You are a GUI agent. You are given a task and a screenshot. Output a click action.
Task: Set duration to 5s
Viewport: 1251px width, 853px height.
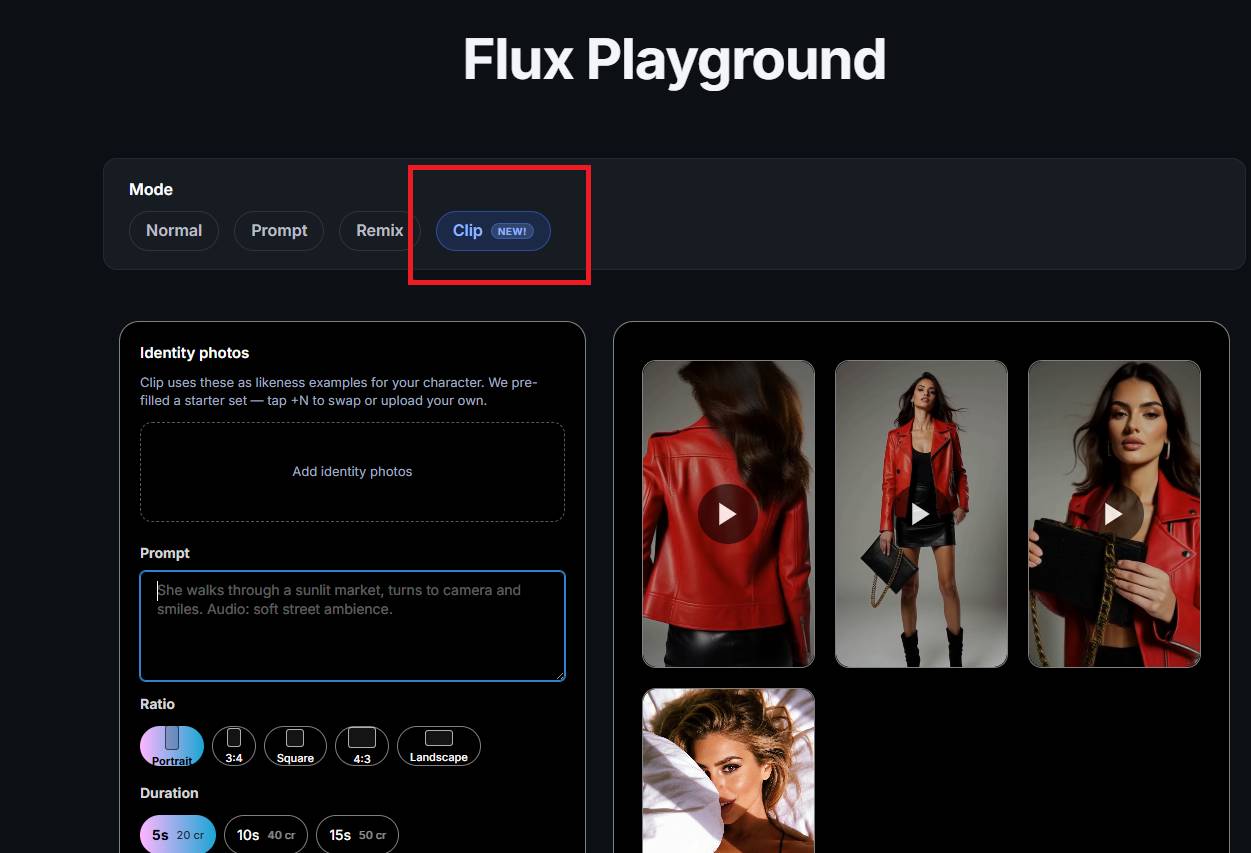(x=178, y=835)
